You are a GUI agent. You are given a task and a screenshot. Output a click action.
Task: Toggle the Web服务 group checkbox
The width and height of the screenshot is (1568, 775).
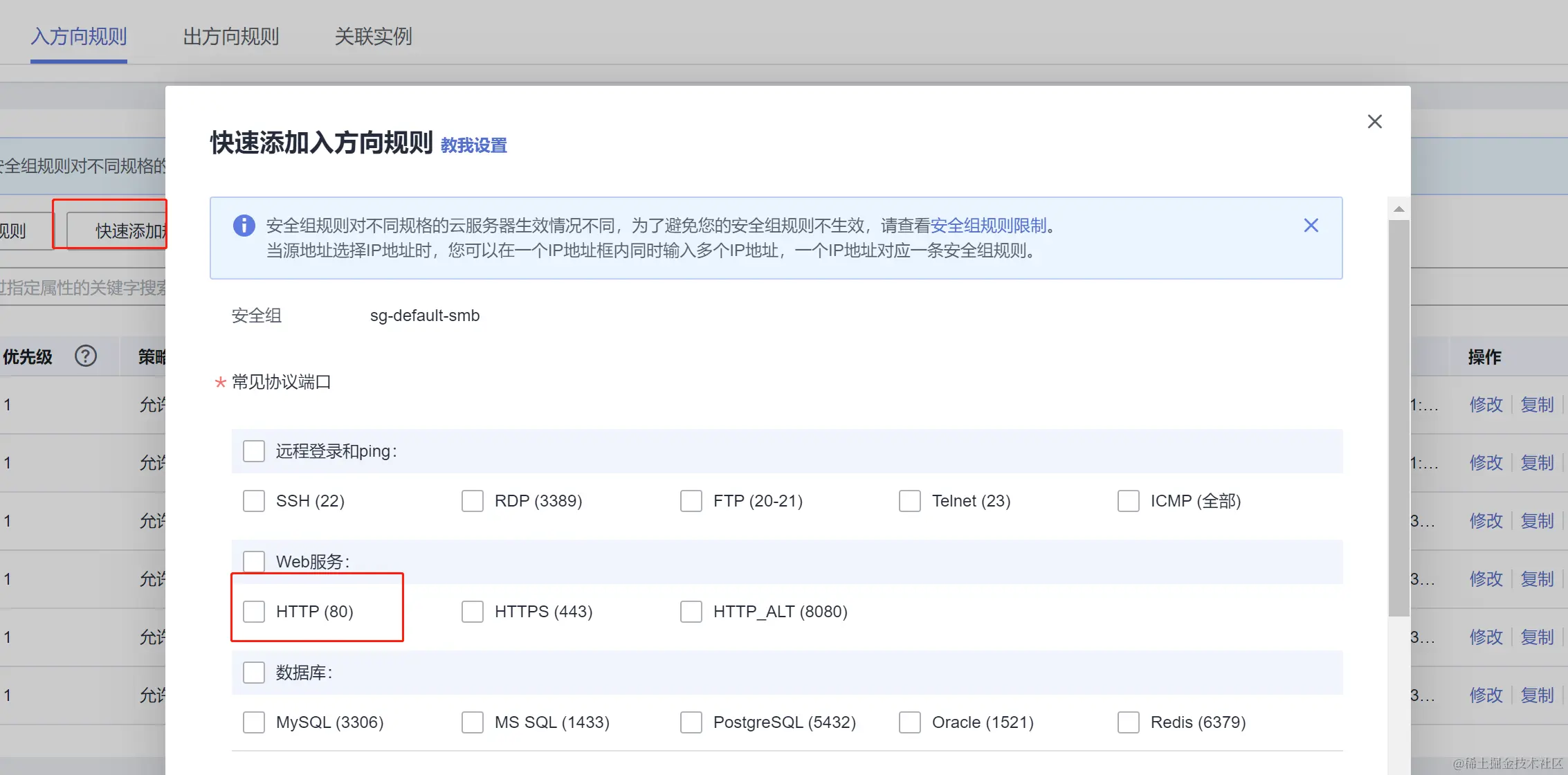tap(253, 561)
